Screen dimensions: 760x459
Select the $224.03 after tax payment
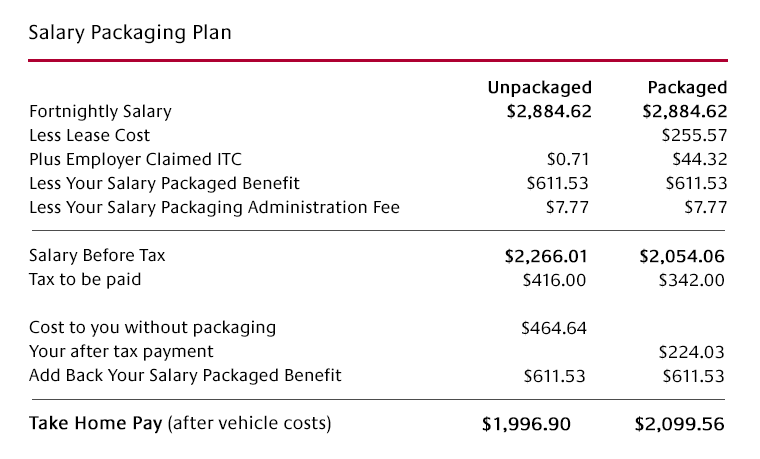coord(692,352)
